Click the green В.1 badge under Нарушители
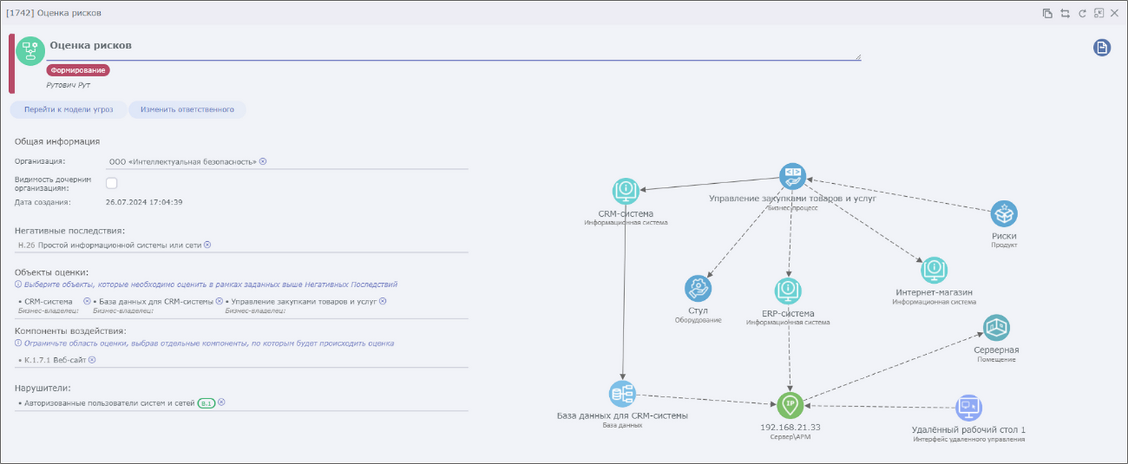Viewport: 1128px width, 464px height. coord(206,403)
